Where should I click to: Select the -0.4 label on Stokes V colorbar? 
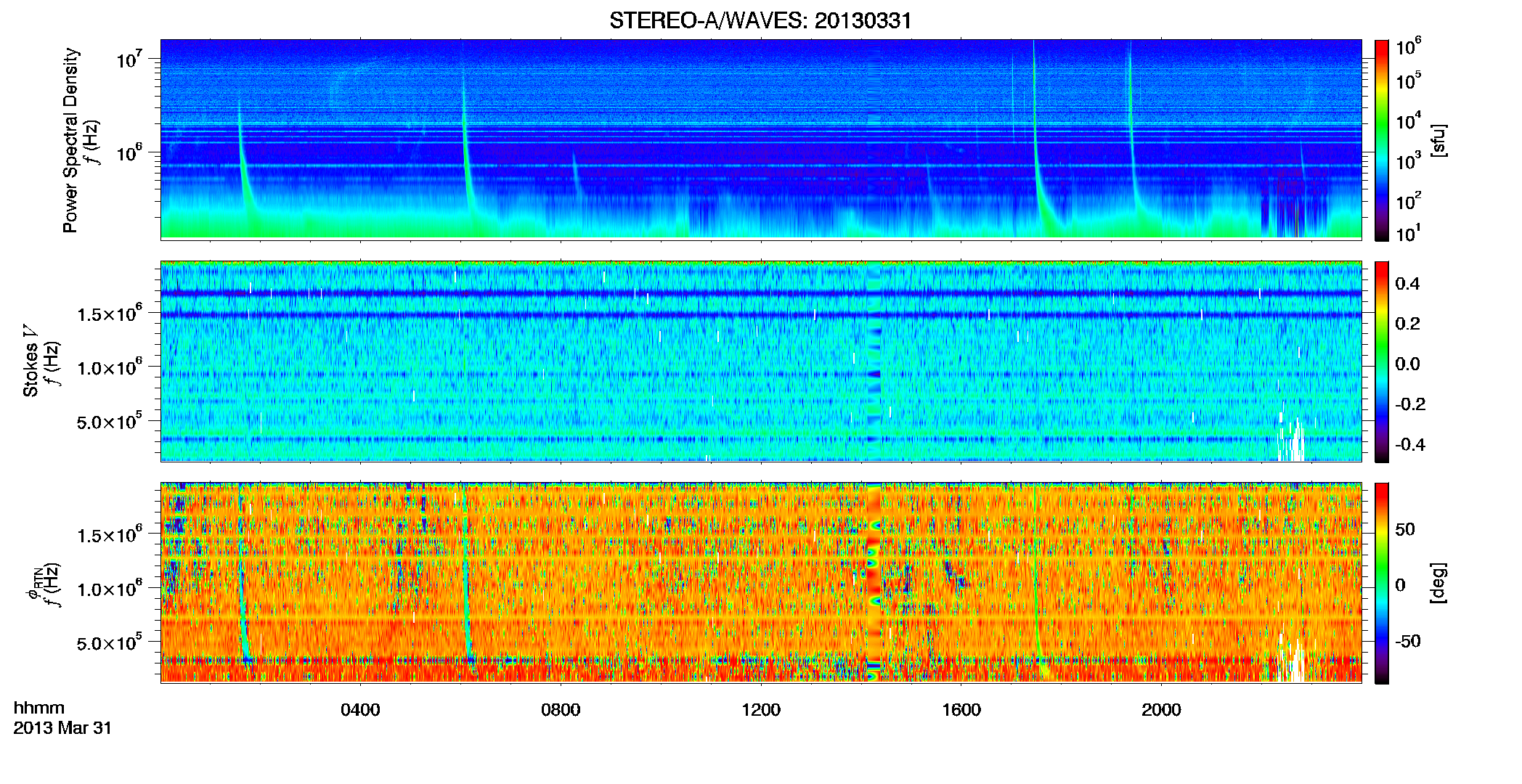click(x=1410, y=444)
